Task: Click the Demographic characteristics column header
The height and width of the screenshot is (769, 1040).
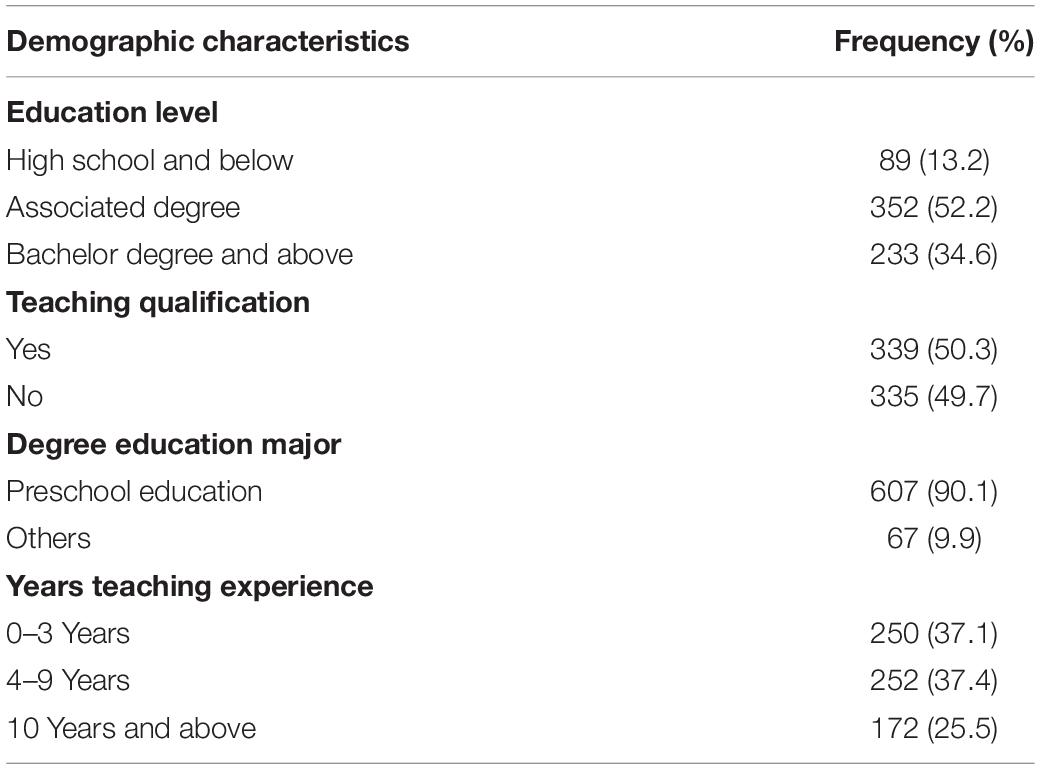Action: pyautogui.click(x=208, y=42)
